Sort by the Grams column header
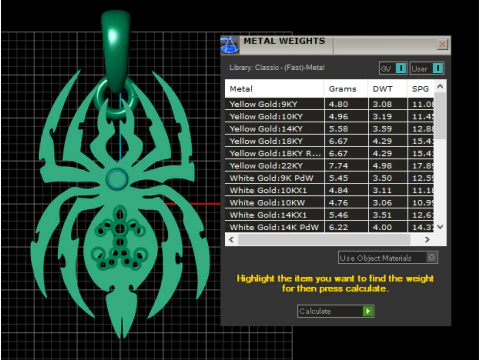Image resolution: width=480 pixels, height=360 pixels. point(346,89)
